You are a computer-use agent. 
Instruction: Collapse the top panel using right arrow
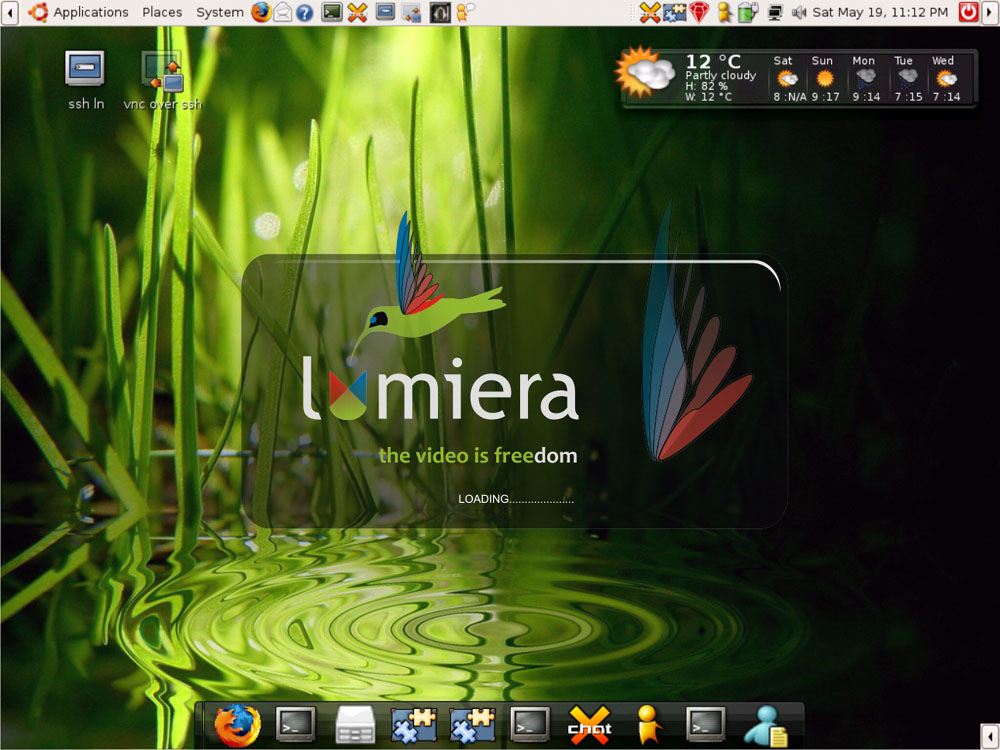coord(990,12)
